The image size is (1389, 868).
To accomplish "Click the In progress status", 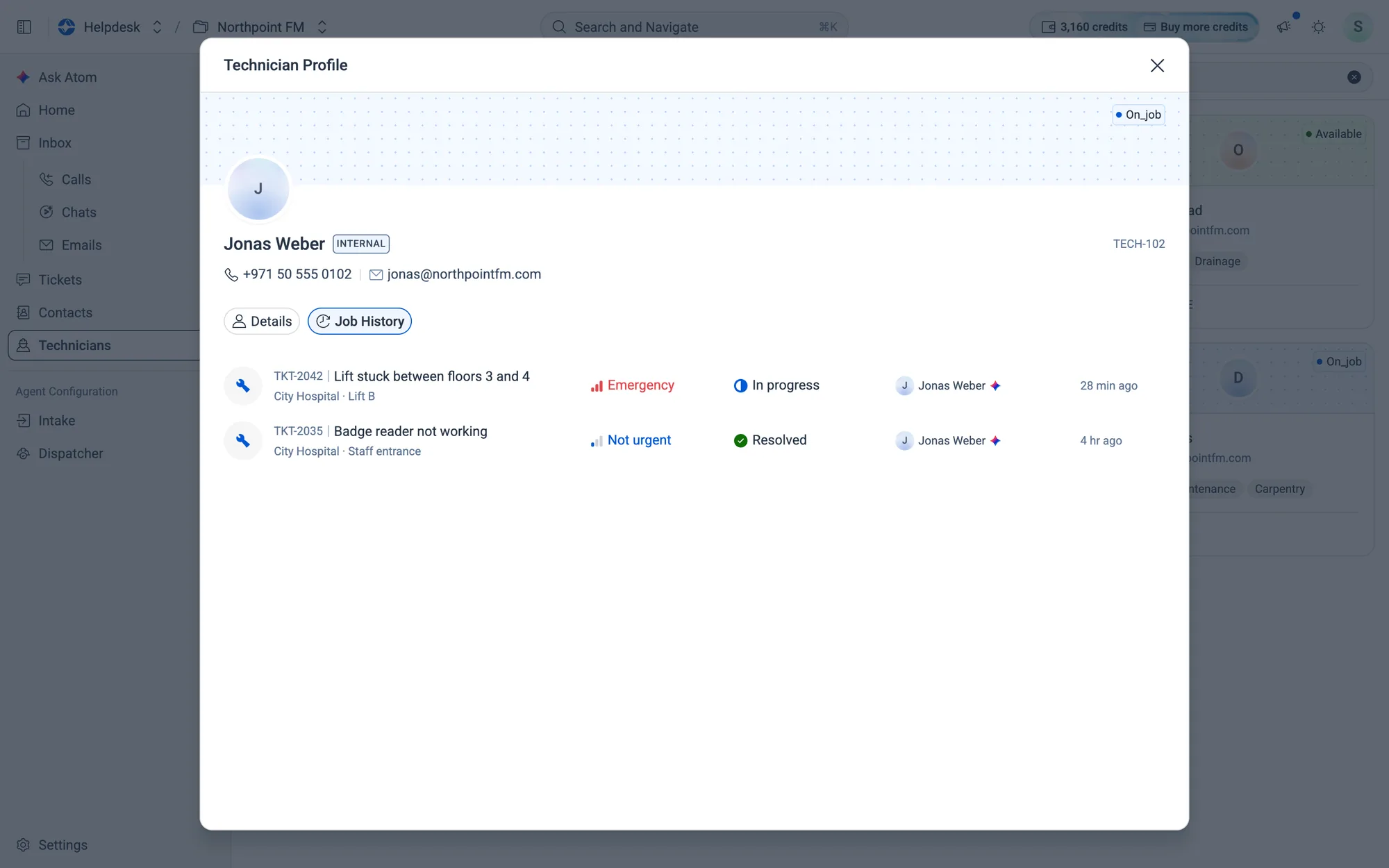I will [x=776, y=385].
